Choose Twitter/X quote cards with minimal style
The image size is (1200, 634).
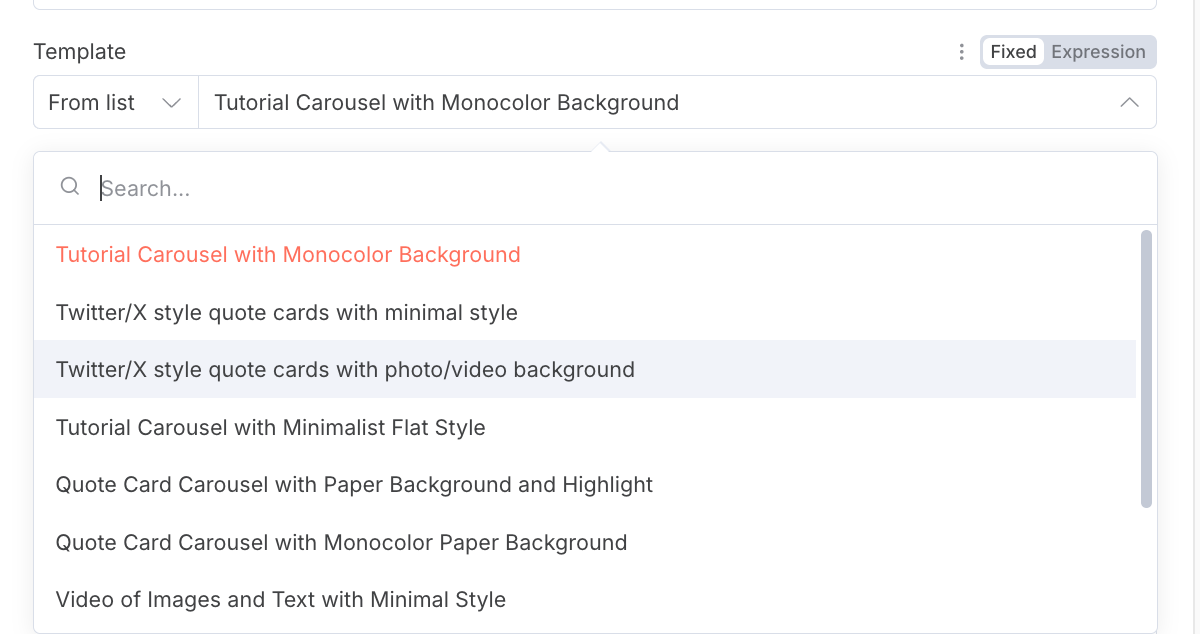[x=287, y=313]
